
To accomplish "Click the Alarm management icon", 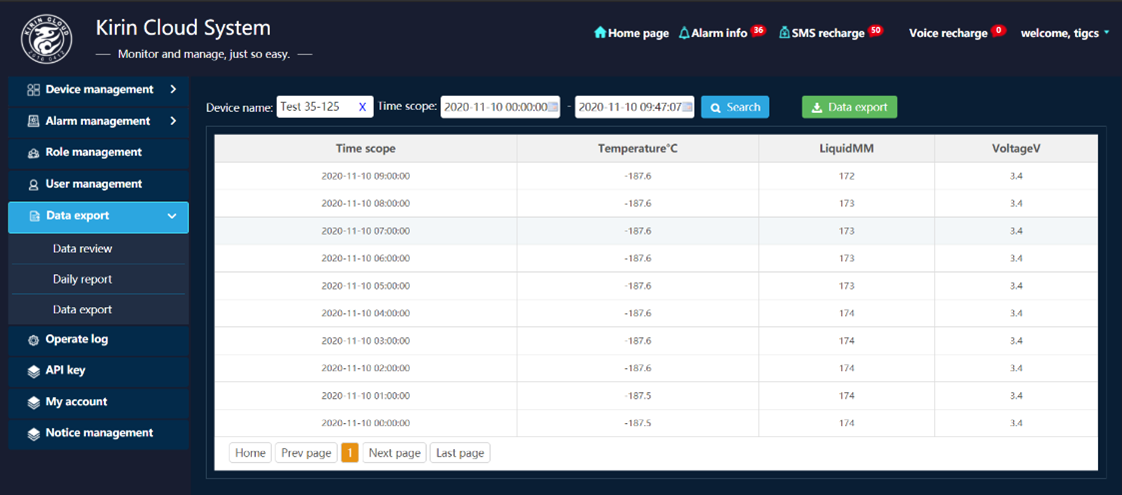I will (33, 122).
